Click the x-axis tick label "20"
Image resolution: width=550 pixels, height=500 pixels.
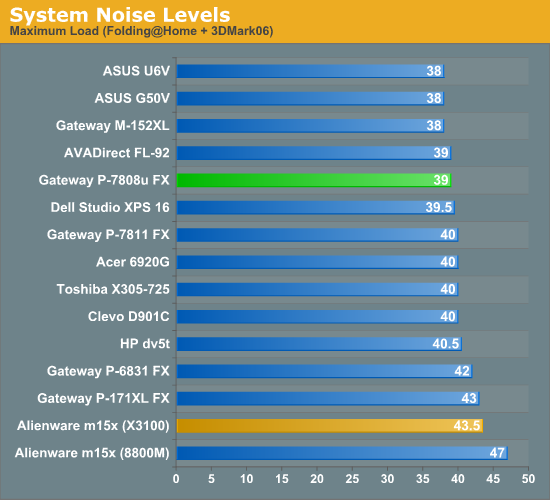(x=317, y=479)
